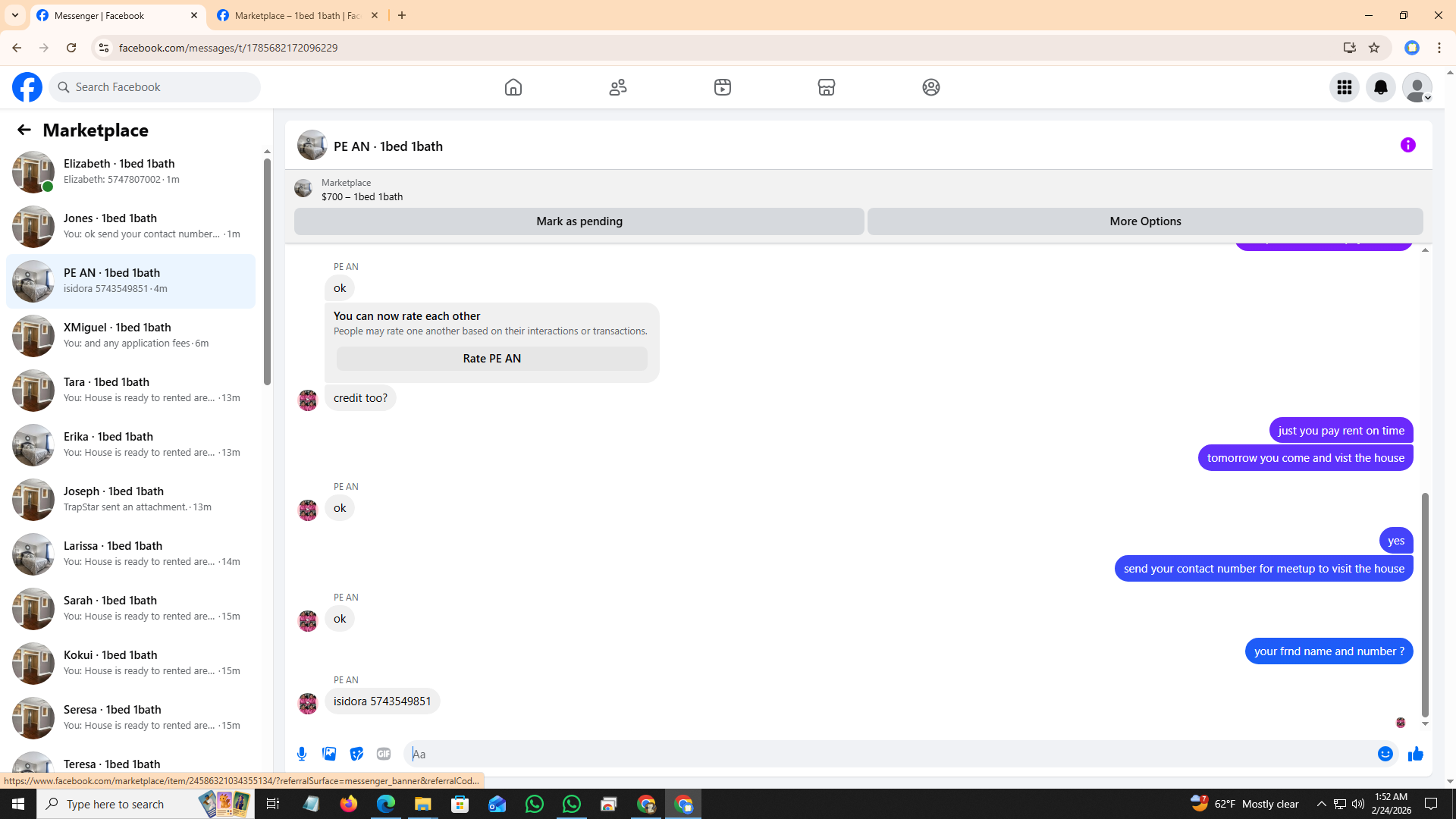Open the Facebook apps grid menu
Screen dimensions: 1456x819
click(1344, 87)
